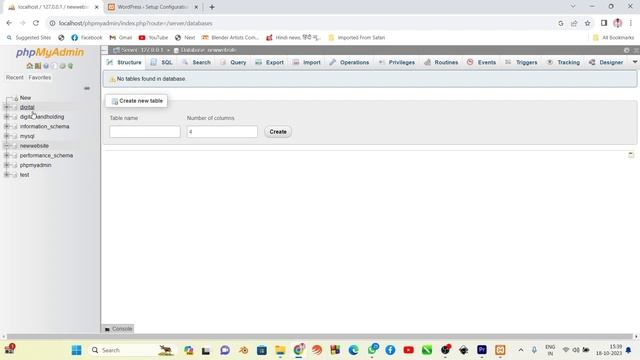The image size is (640, 360).
Task: Switch to the Structure tab
Action: [x=124, y=62]
